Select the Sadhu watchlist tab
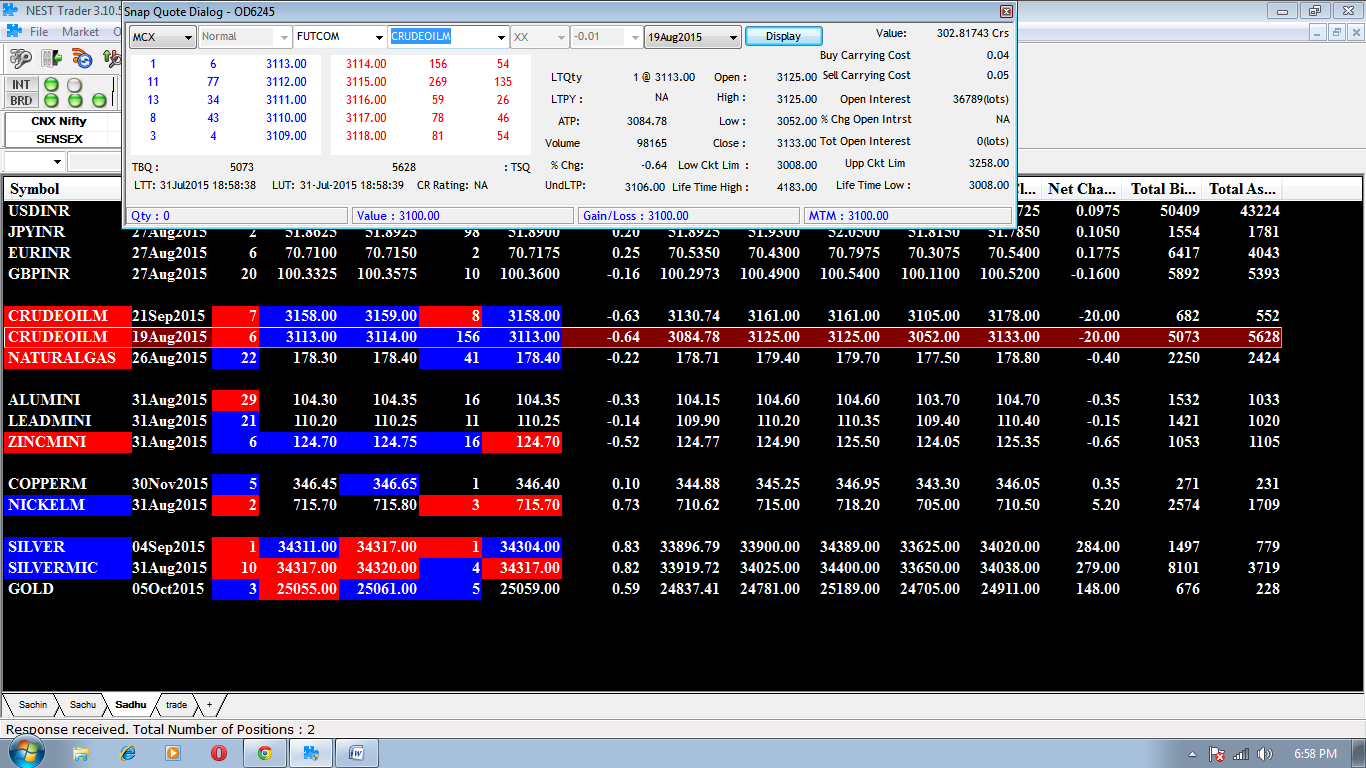Image resolution: width=1366 pixels, height=768 pixels. click(130, 705)
